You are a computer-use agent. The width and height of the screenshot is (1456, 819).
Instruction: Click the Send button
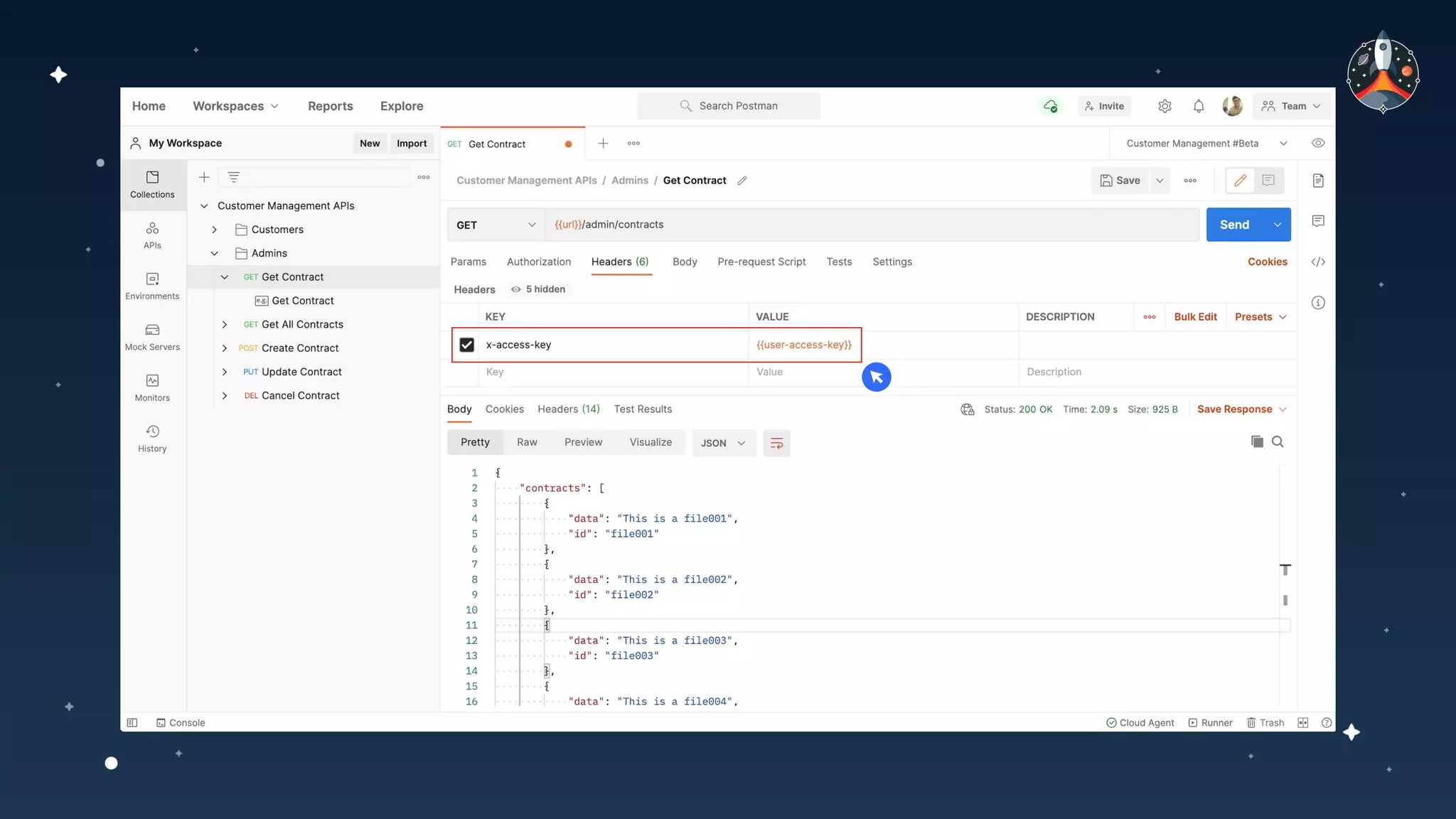(x=1234, y=225)
